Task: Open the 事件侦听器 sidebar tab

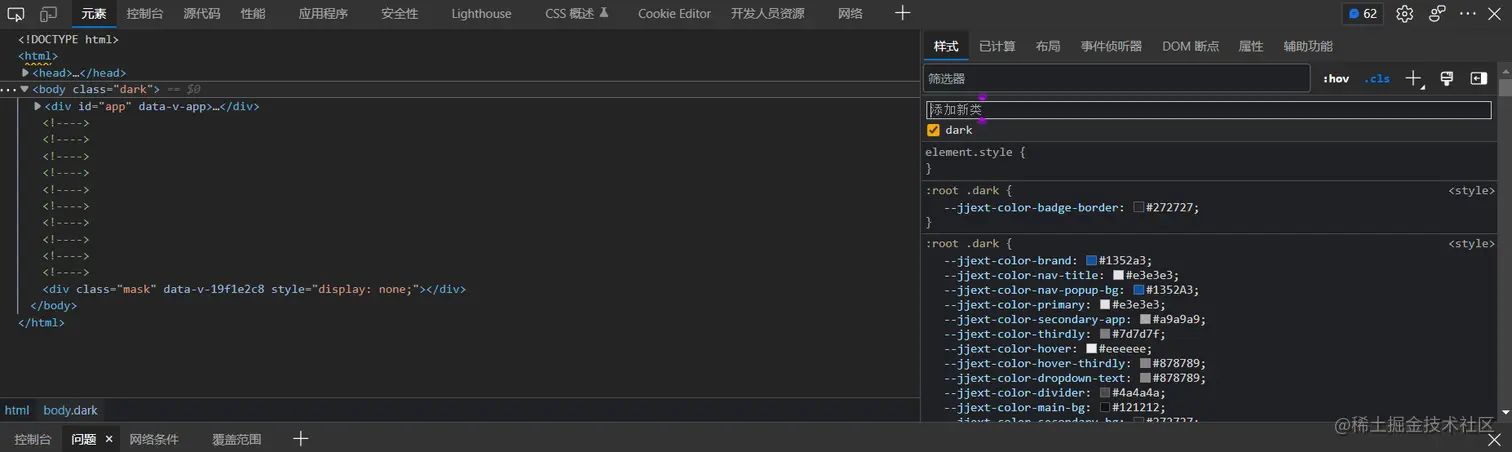Action: tap(1111, 46)
